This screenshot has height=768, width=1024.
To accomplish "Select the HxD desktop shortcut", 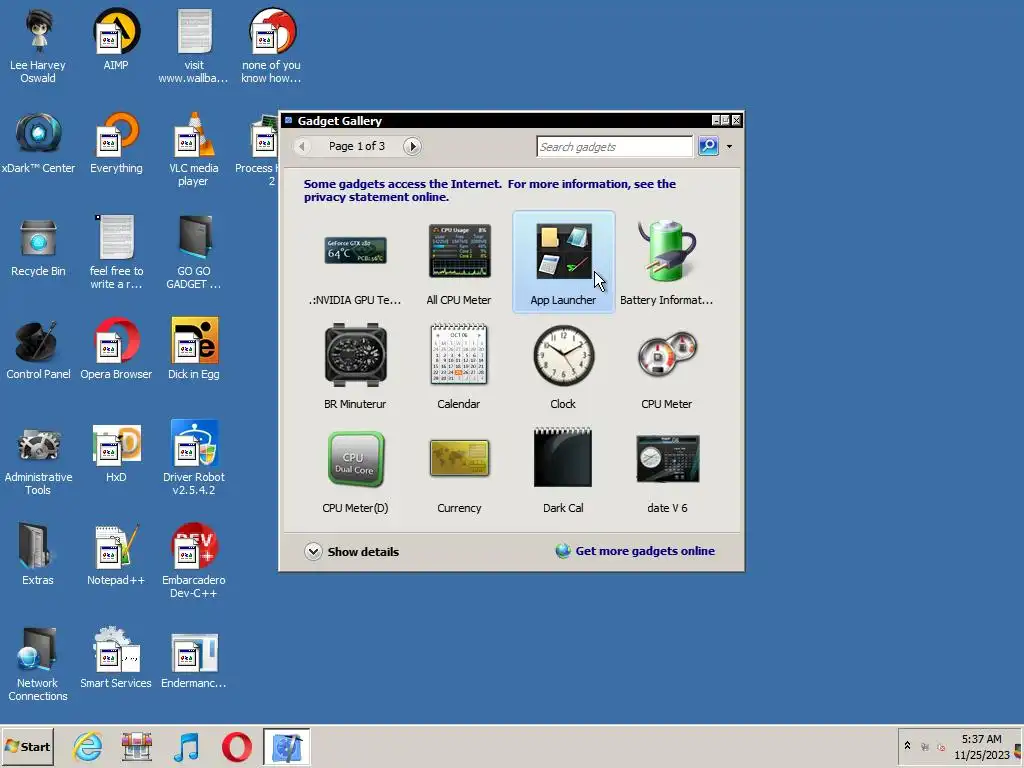I will click(x=116, y=453).
